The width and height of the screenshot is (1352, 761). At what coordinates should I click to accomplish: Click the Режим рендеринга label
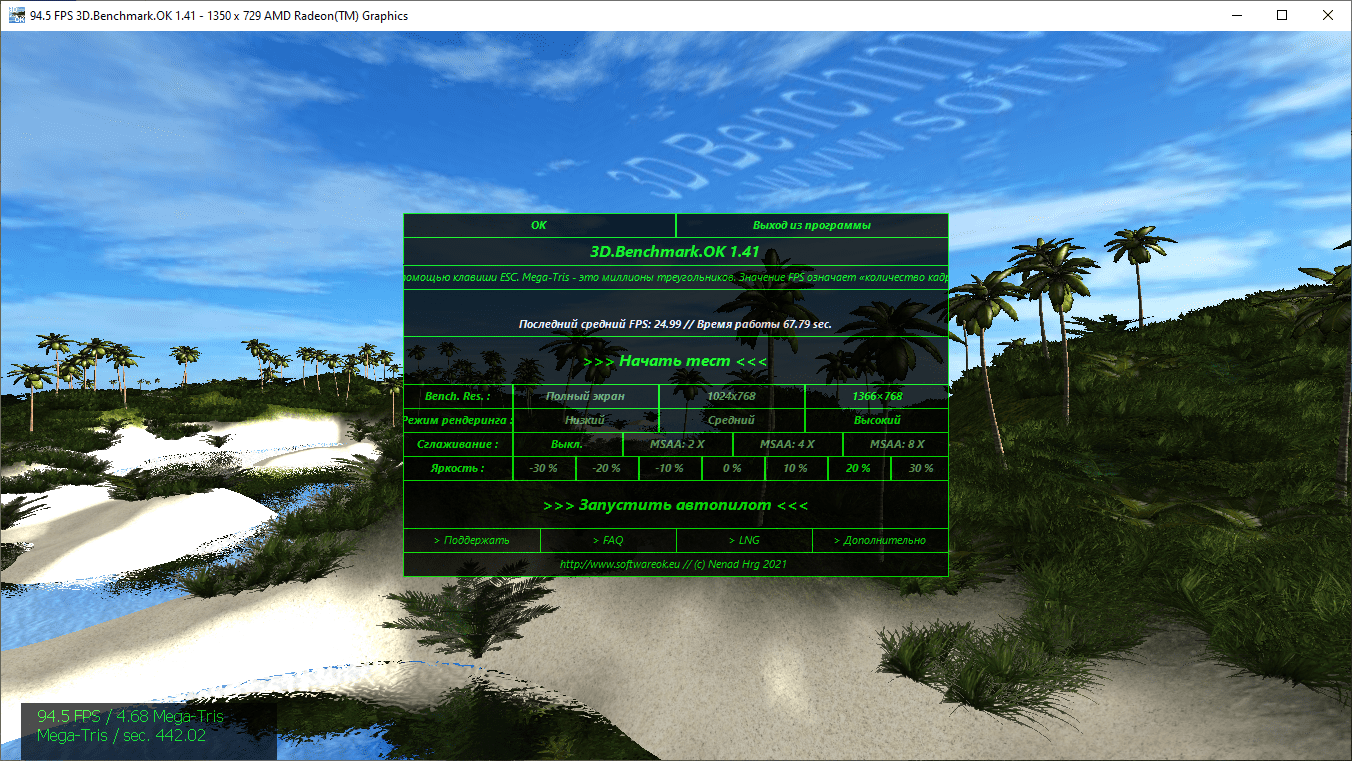[458, 420]
